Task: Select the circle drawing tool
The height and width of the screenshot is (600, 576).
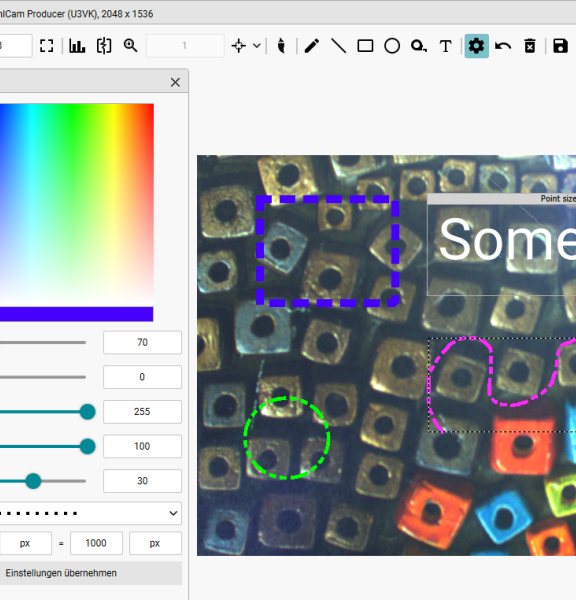Action: coord(392,46)
